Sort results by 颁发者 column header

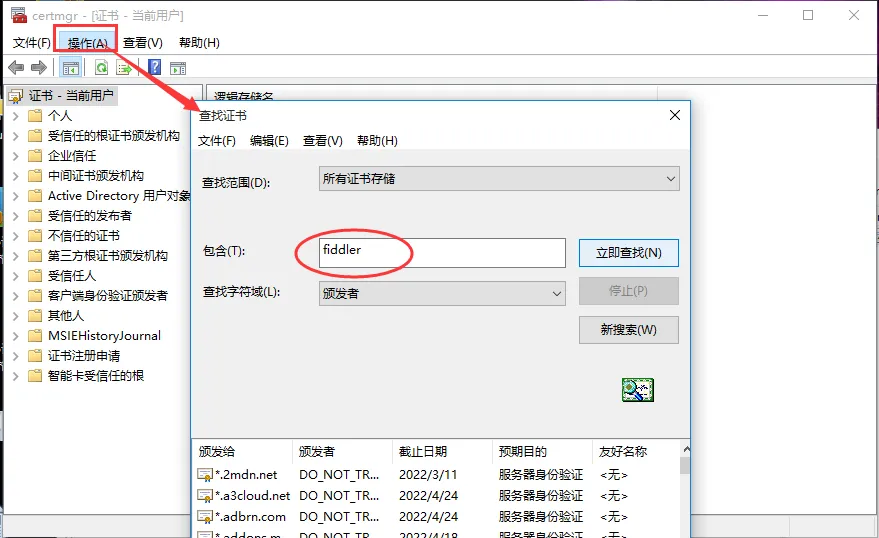pyautogui.click(x=342, y=451)
